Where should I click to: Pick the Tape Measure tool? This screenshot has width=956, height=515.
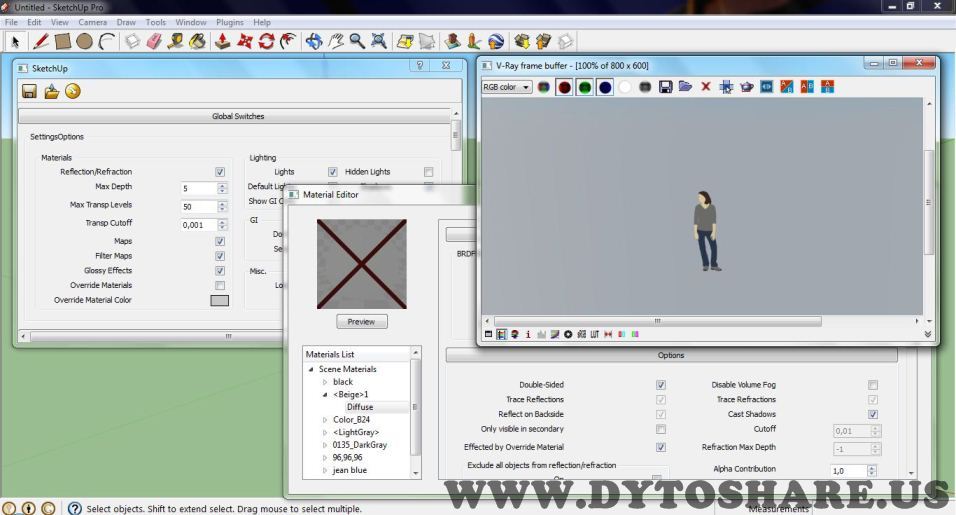click(x=176, y=41)
